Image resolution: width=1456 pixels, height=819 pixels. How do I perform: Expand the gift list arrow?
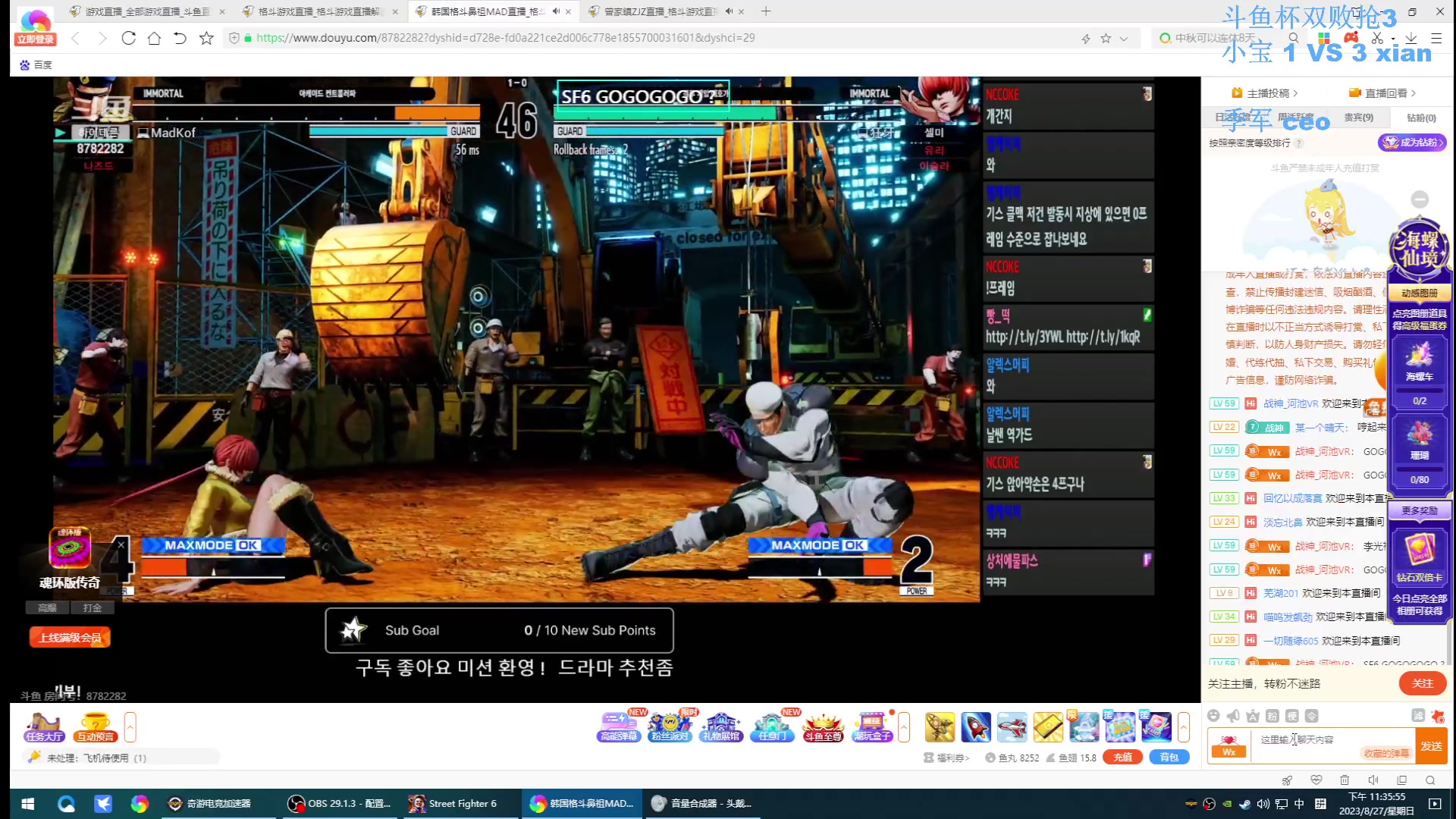click(x=1184, y=727)
